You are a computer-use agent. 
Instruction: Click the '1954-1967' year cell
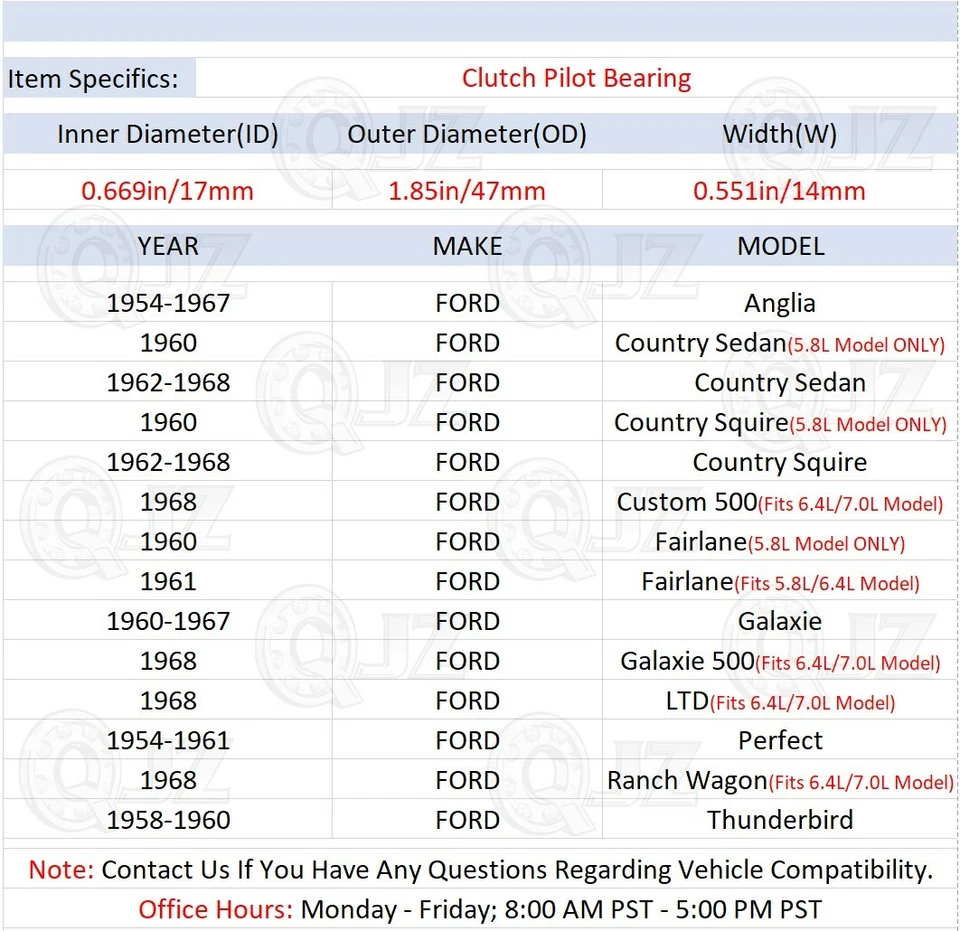coord(168,303)
